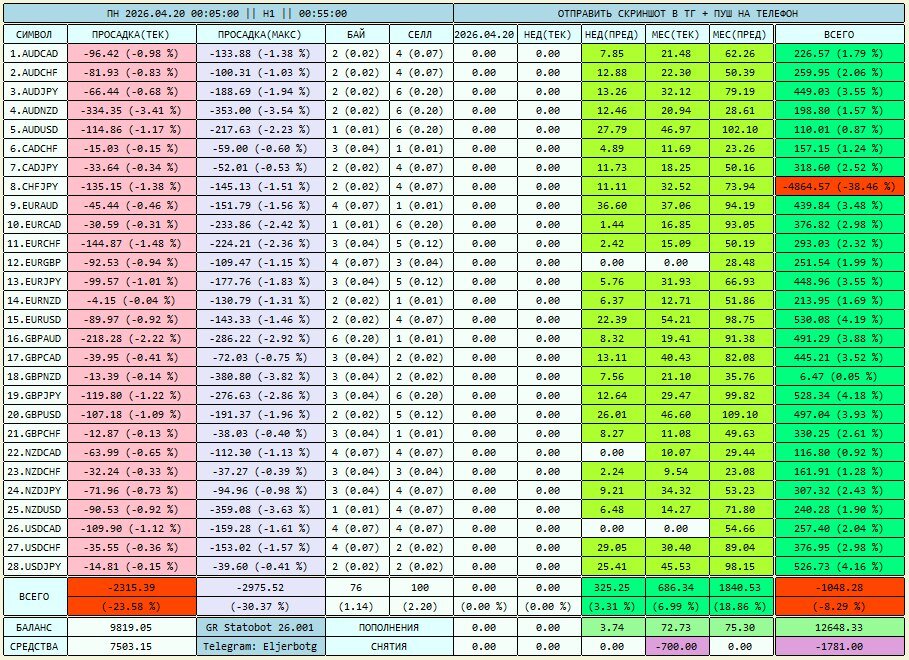The image size is (909, 660).
Task: Select the 21.GBPCHF symbol cell
Action: pos(34,433)
